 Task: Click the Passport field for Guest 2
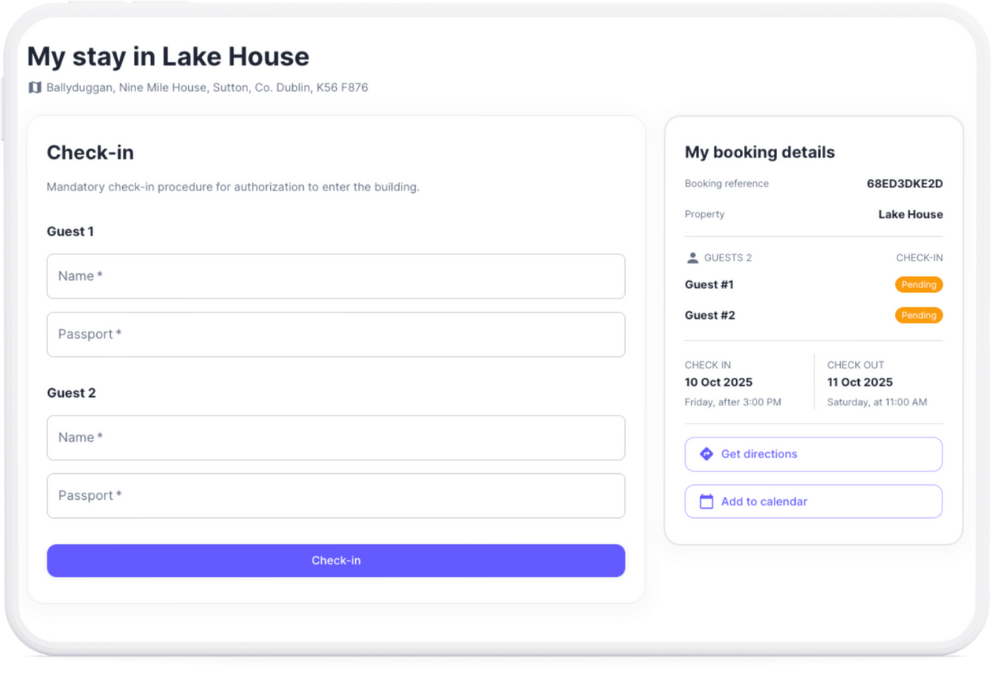click(336, 496)
